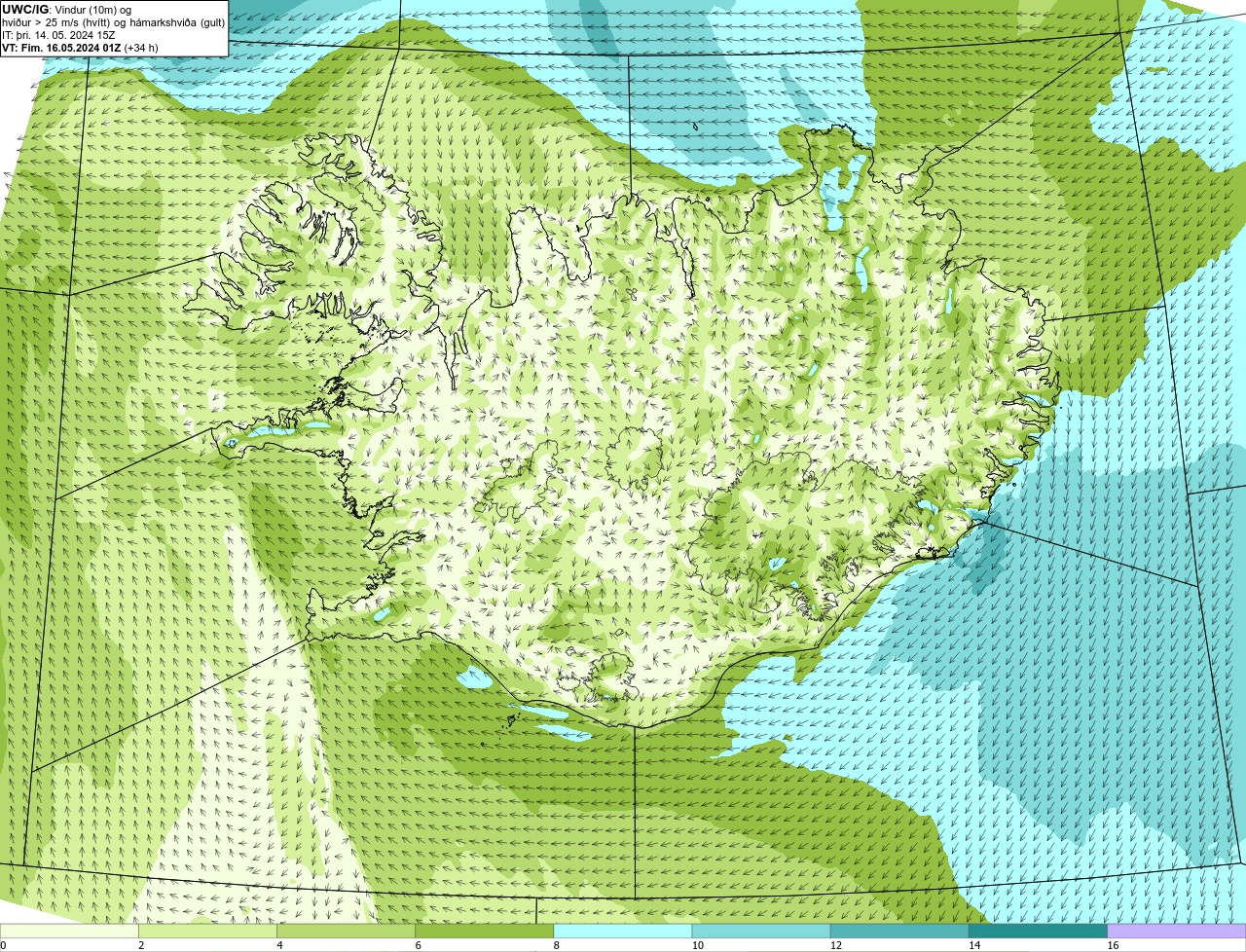Image resolution: width=1246 pixels, height=952 pixels.
Task: Click the legend scale label "8"
Action: point(556,945)
